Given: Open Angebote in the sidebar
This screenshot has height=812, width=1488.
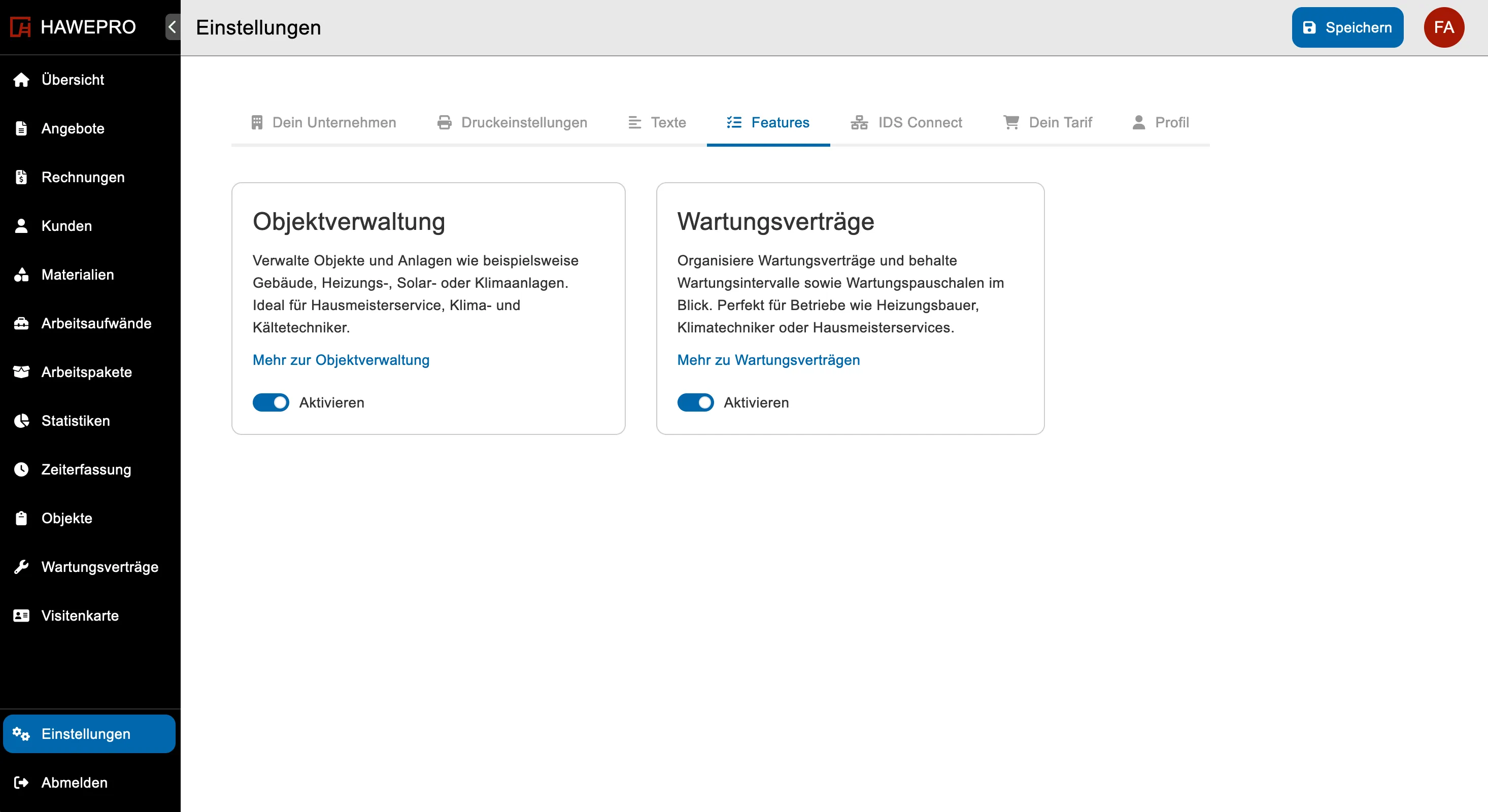Looking at the screenshot, I should 89,128.
